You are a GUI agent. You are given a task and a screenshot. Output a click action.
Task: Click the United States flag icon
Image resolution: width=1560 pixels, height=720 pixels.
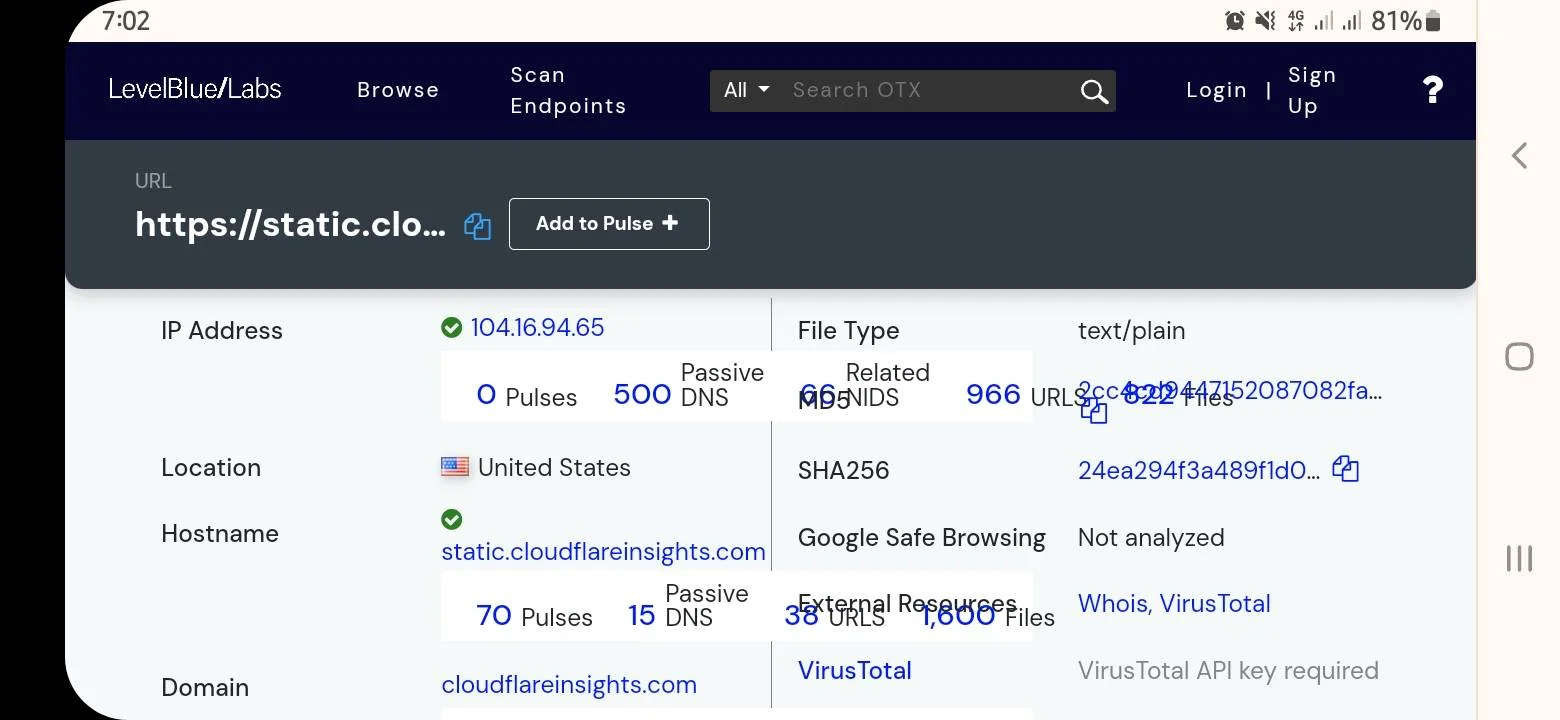(455, 467)
